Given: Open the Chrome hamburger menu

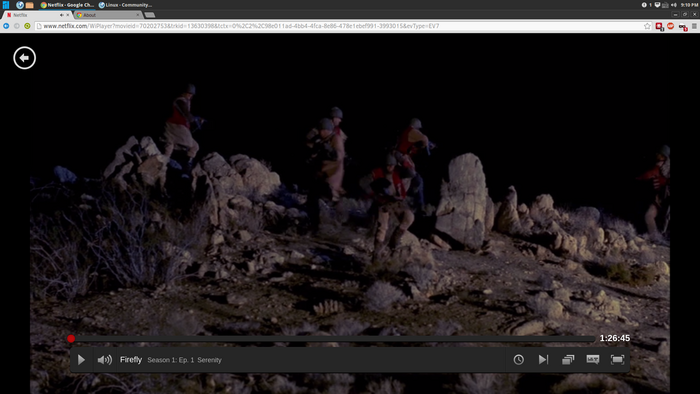Looking at the screenshot, I should [694, 26].
